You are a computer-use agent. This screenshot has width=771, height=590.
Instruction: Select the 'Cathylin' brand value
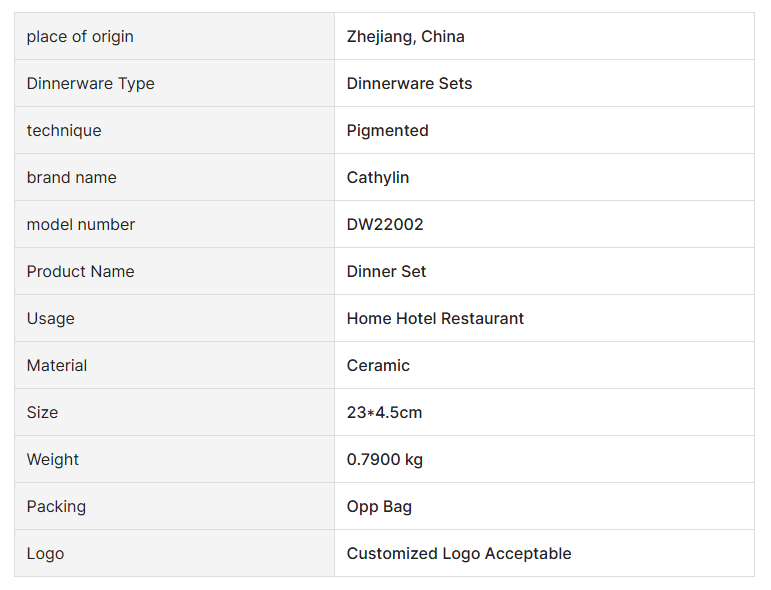[x=377, y=178]
